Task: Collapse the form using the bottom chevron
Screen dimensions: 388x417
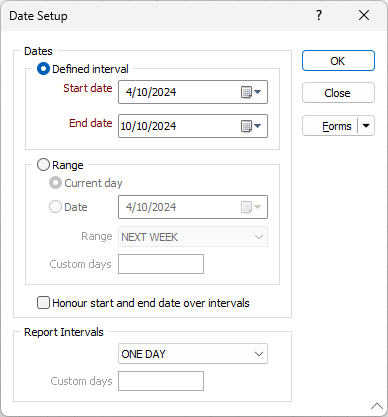Action: (x=377, y=406)
